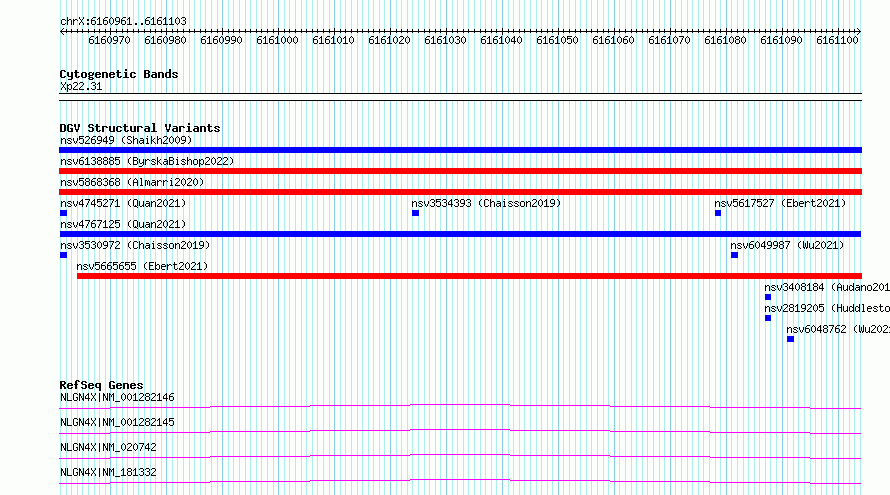Click the nsv5617527 (Ebert2021) blue marker
890x495 pixels.
click(718, 213)
